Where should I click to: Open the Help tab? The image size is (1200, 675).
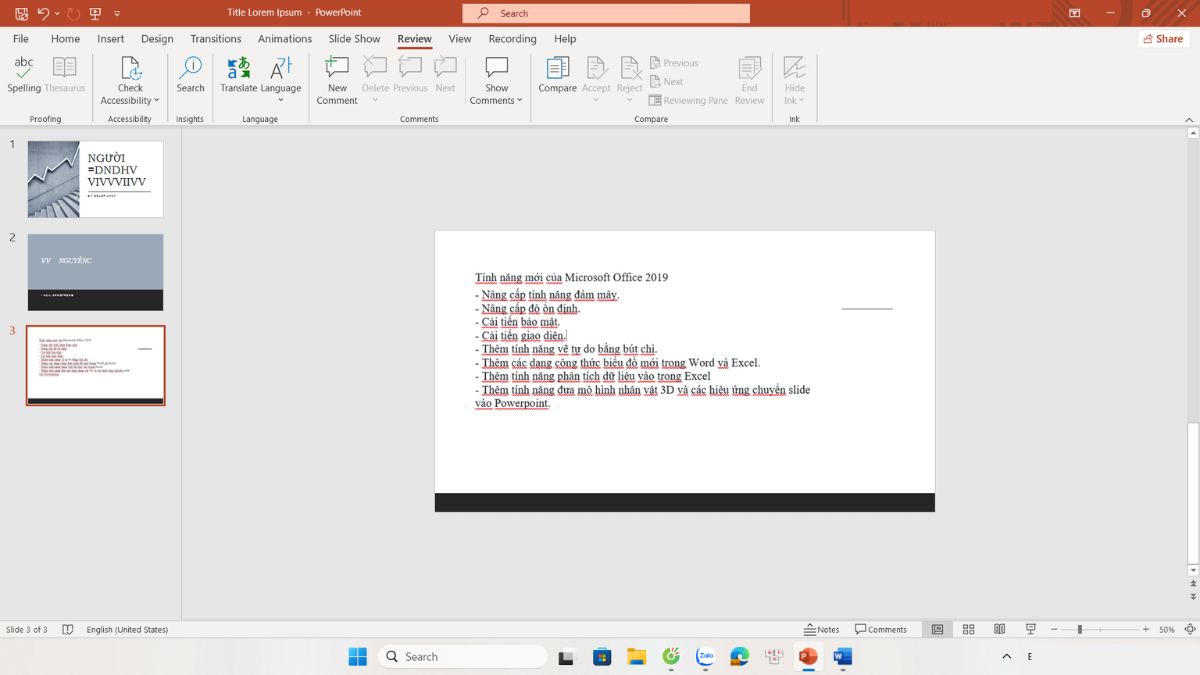point(565,39)
